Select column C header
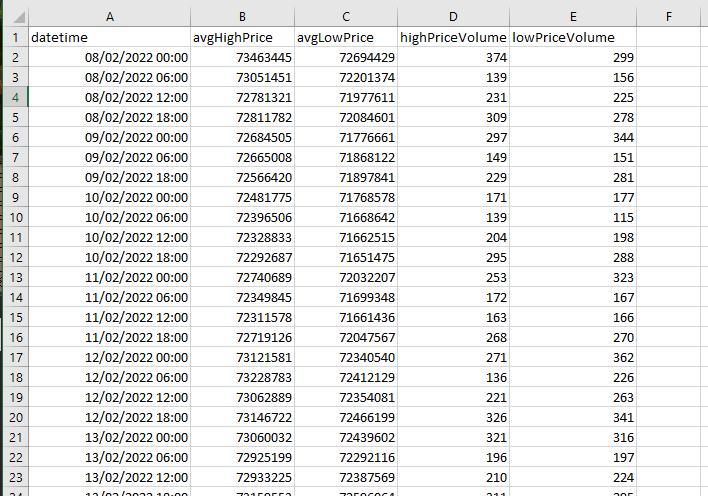This screenshot has width=708, height=496. tap(346, 17)
